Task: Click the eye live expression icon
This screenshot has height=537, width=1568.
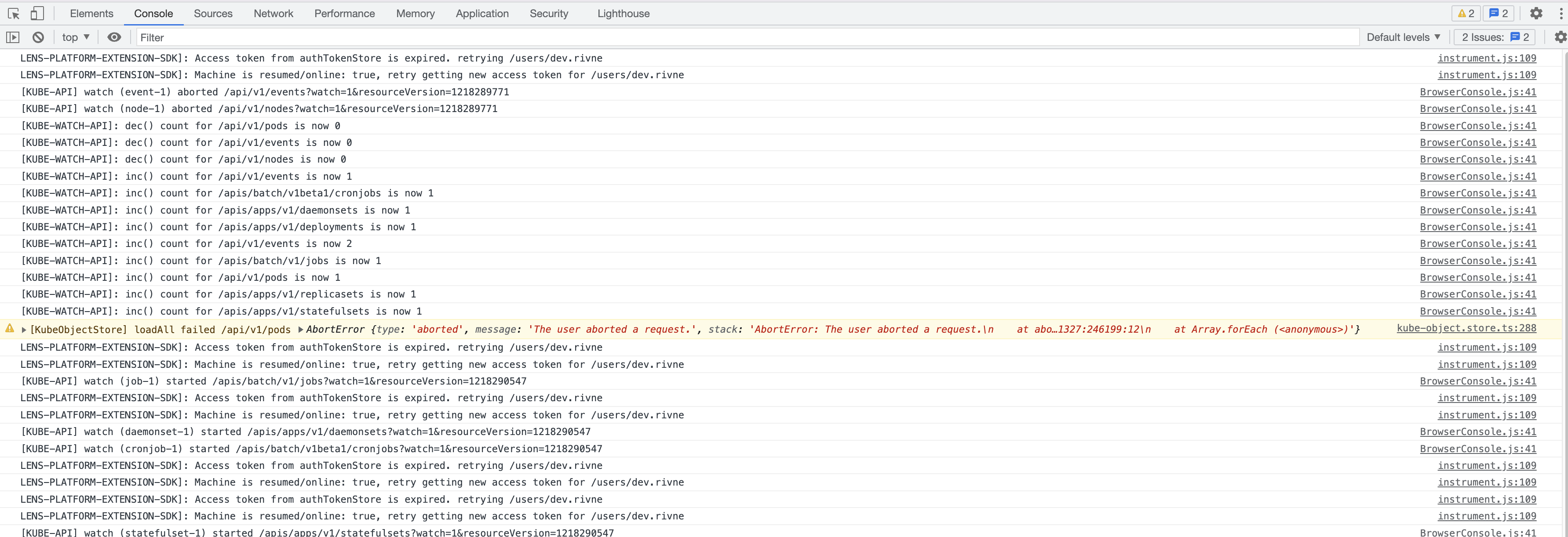Action: coord(114,37)
